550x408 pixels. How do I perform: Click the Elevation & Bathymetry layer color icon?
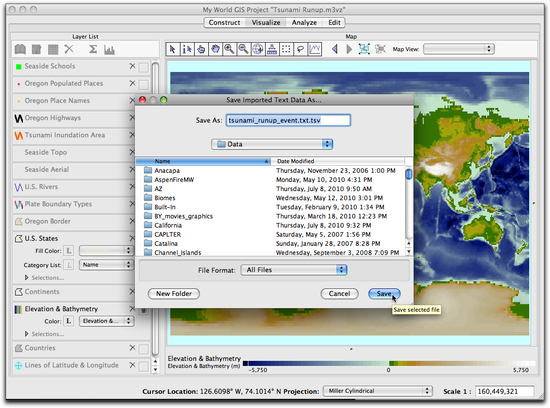(x=18, y=309)
